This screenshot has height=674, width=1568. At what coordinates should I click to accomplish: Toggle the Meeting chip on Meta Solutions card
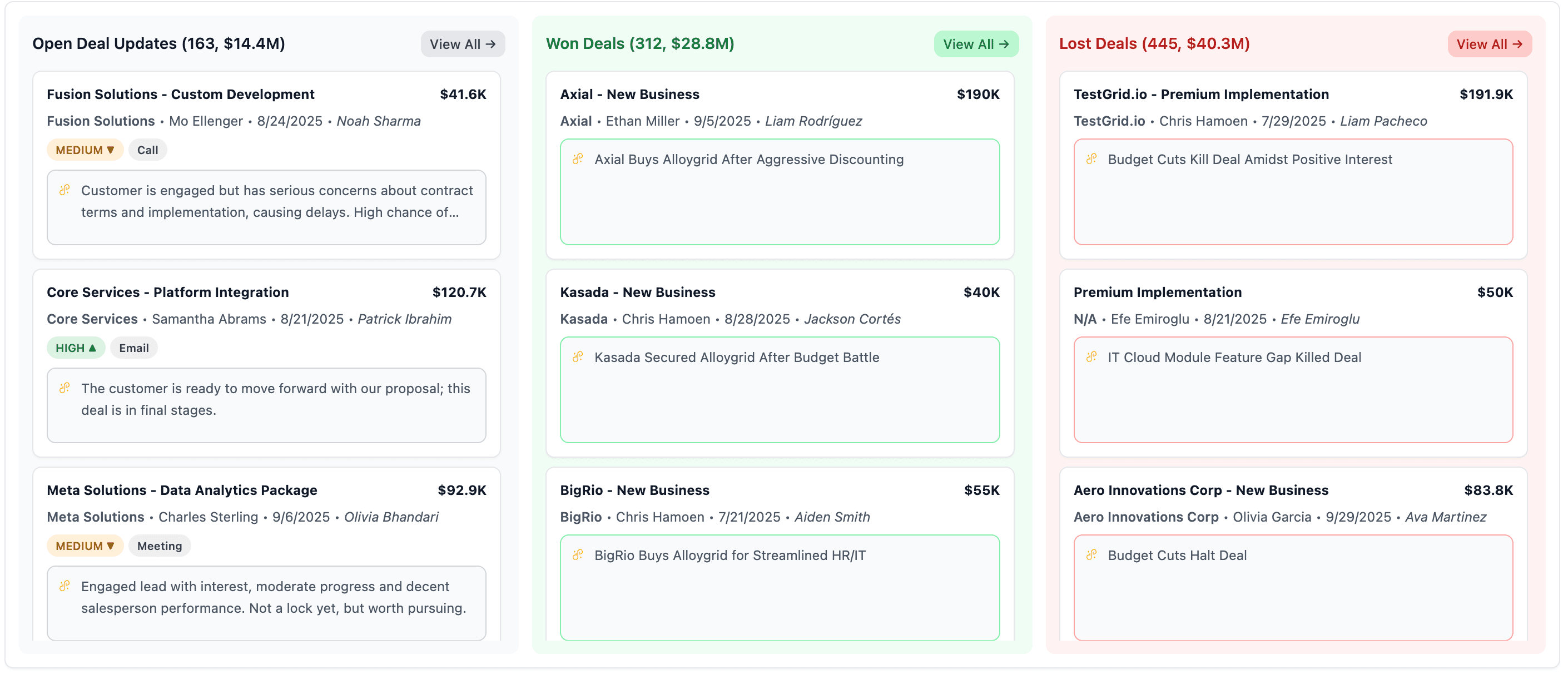[x=160, y=546]
